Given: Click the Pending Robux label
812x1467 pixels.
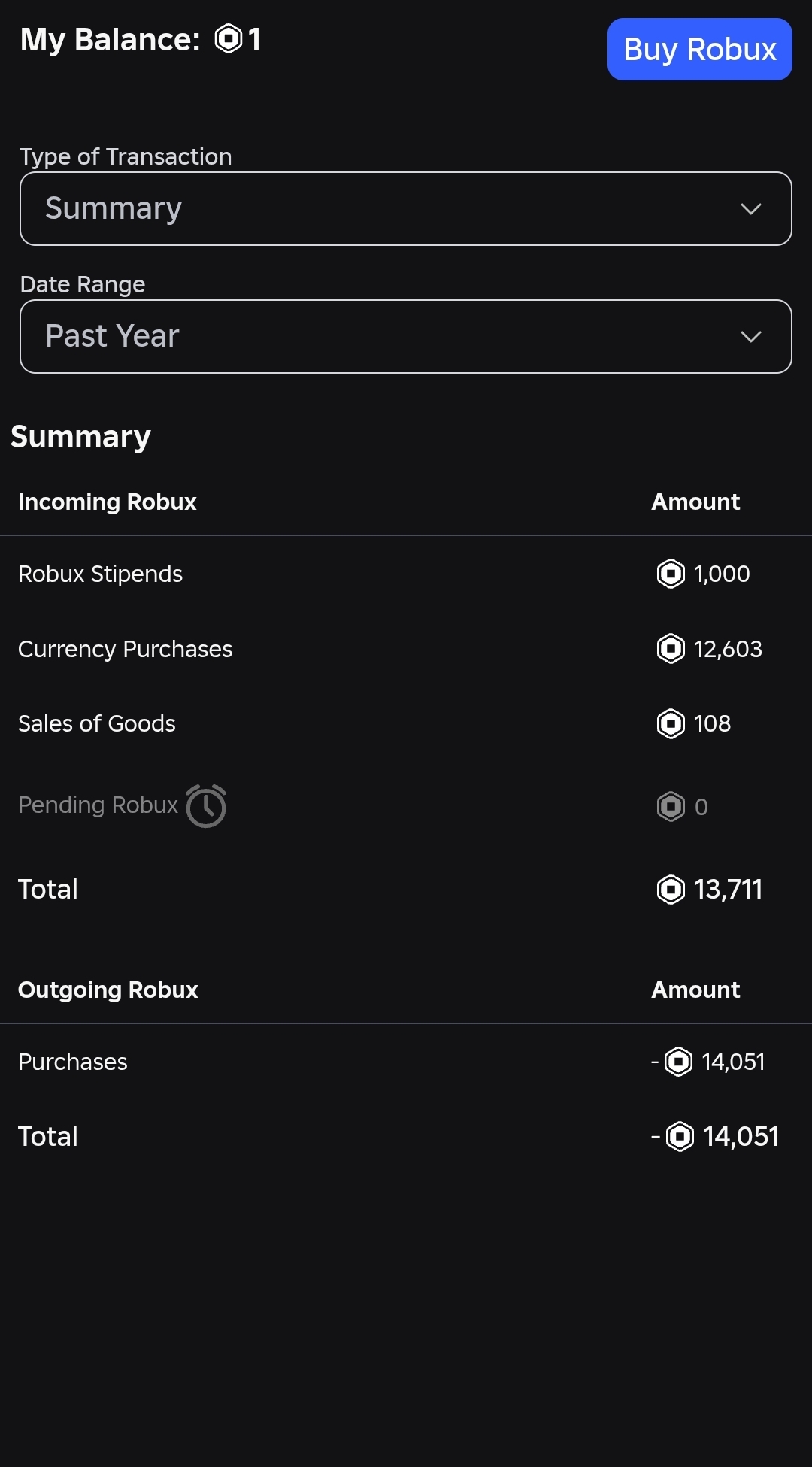Looking at the screenshot, I should coord(98,805).
